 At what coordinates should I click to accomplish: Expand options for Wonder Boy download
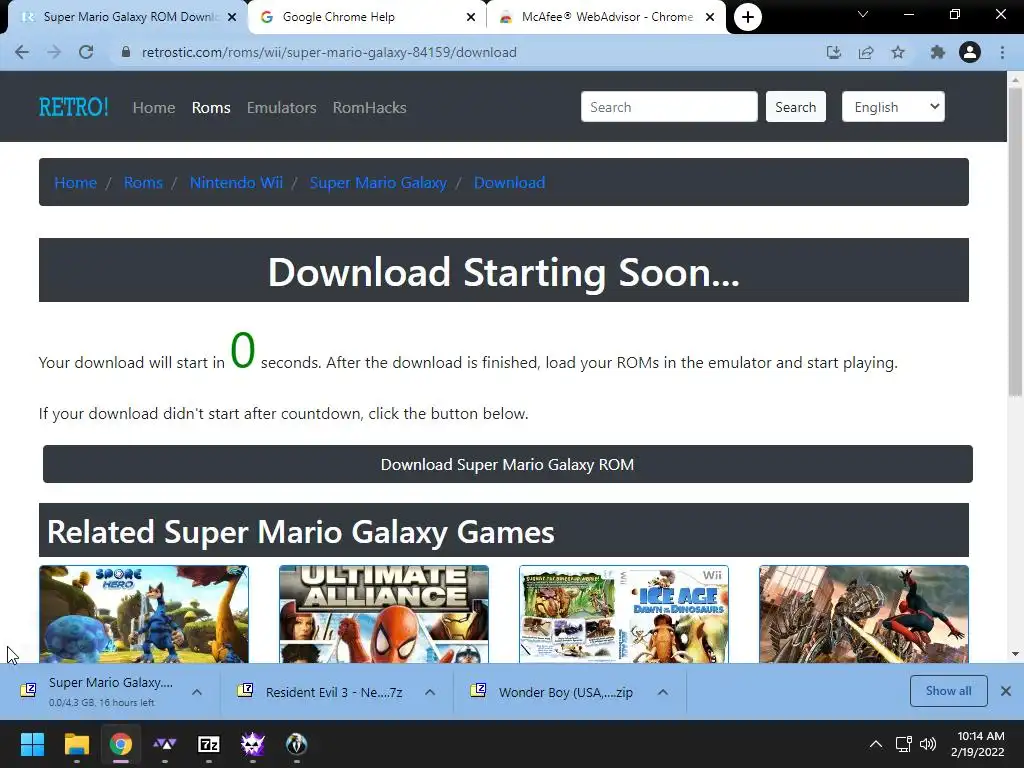point(662,692)
